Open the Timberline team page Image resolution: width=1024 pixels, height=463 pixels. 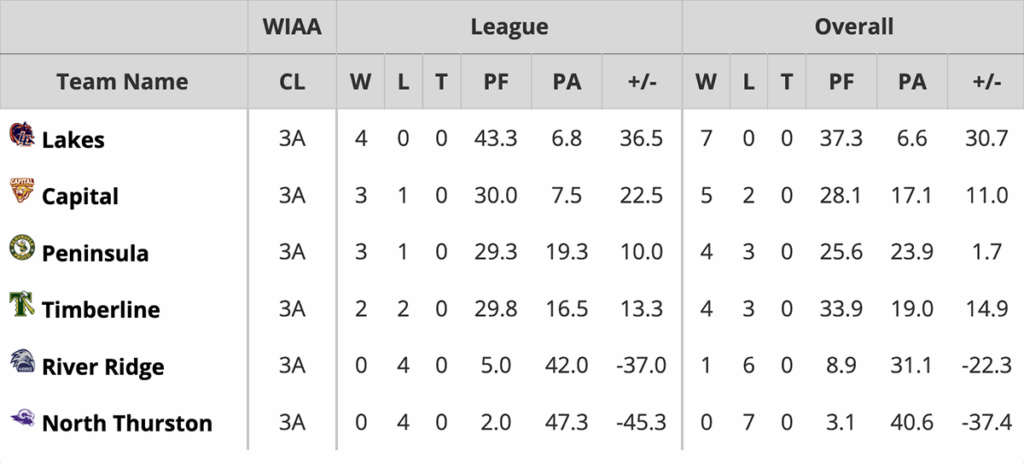click(x=101, y=310)
